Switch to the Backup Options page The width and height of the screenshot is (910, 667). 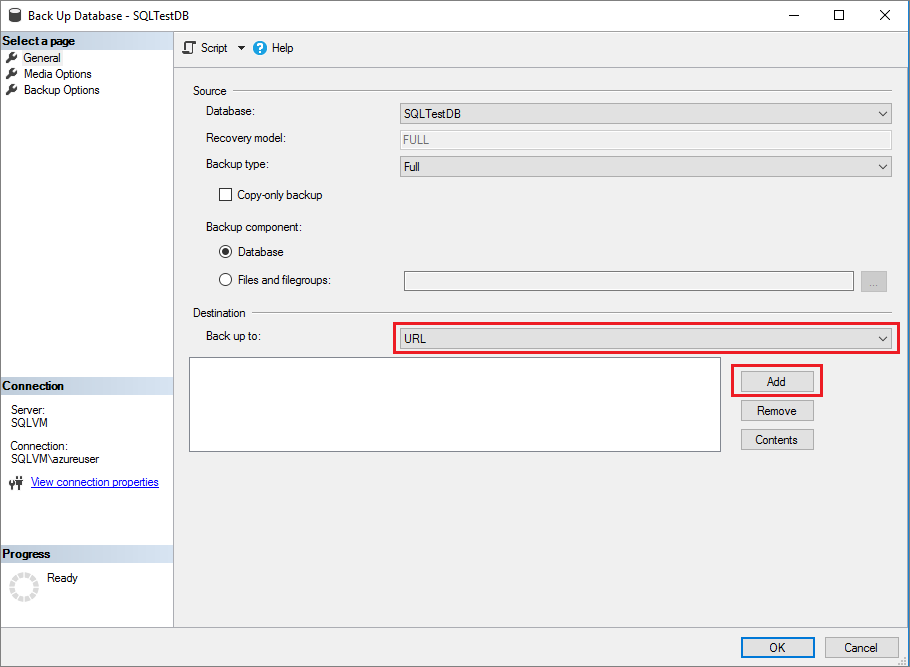pyautogui.click(x=61, y=89)
